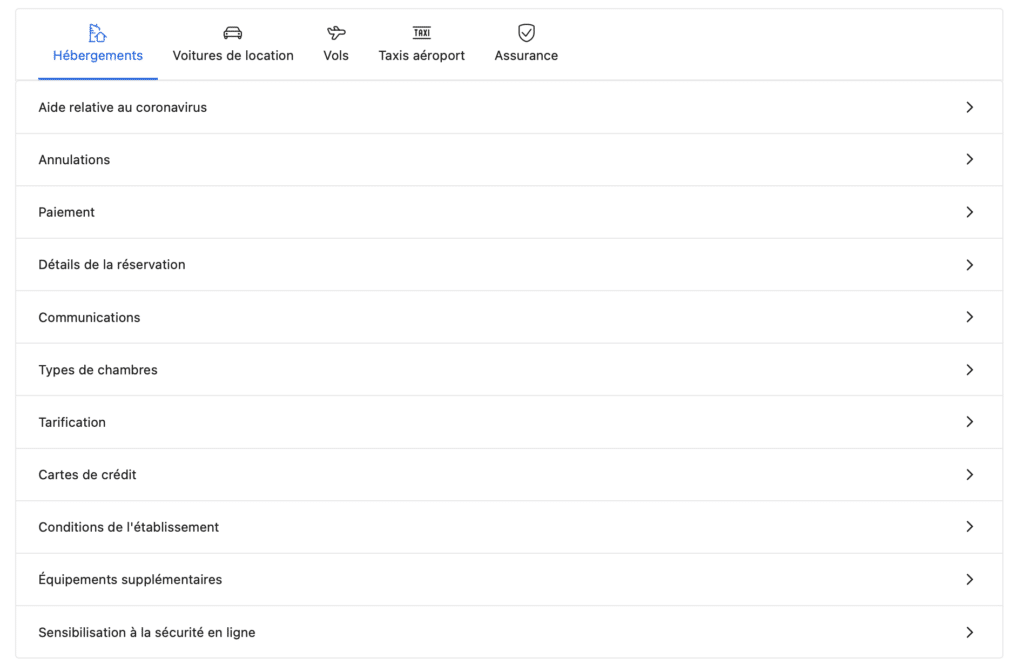
Task: Click the house icon above Hébergements
Action: point(97,33)
